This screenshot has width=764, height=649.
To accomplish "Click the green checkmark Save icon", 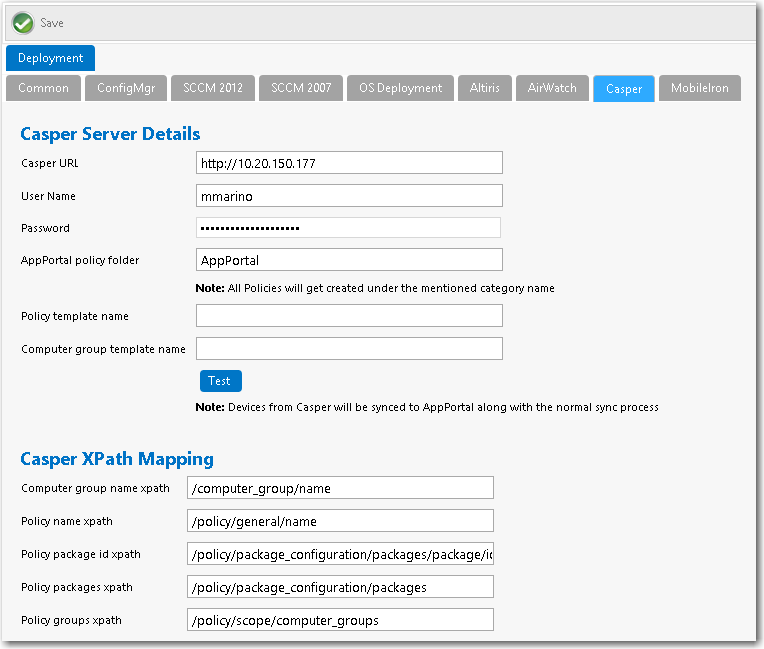I will [23, 23].
